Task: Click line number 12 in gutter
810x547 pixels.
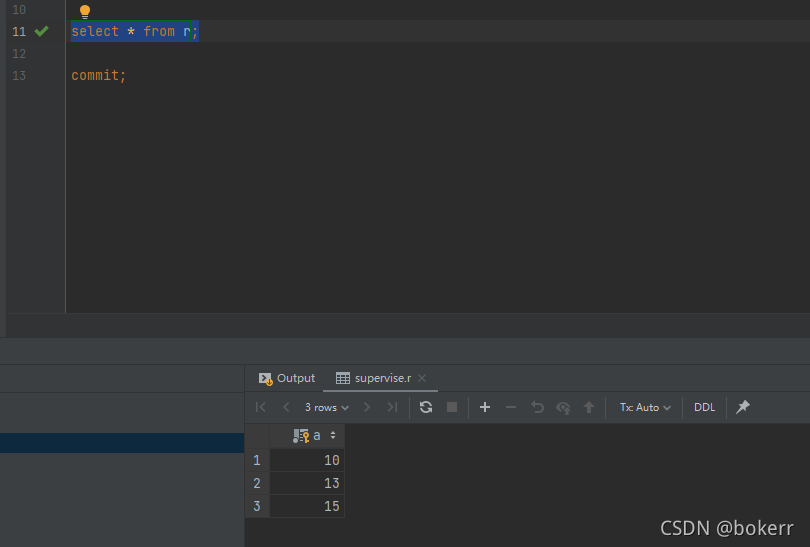Action: (x=19, y=54)
